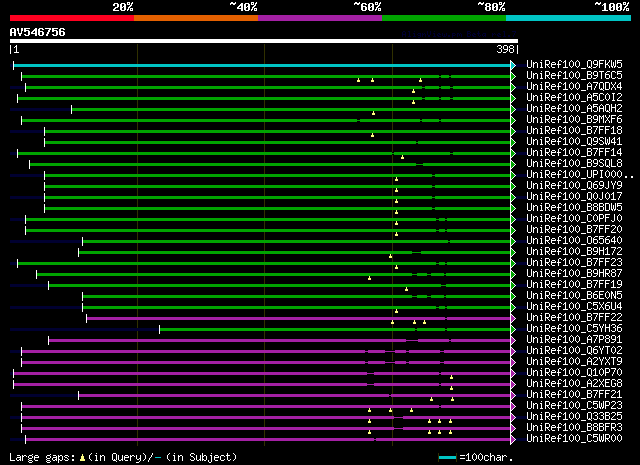Select the UniRef100_B6E0N5 label
Screen dimensions: 640x465
tap(574, 295)
